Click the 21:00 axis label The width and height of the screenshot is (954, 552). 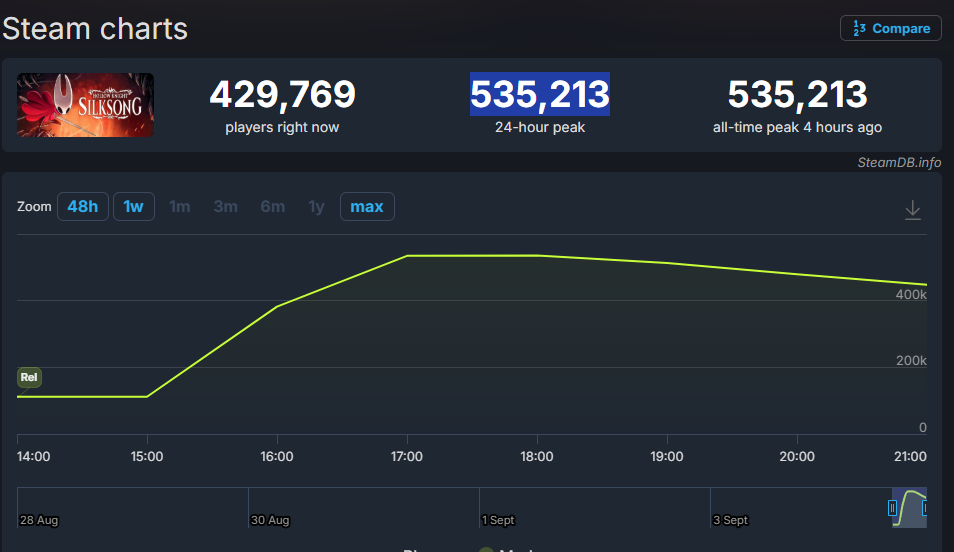point(910,456)
